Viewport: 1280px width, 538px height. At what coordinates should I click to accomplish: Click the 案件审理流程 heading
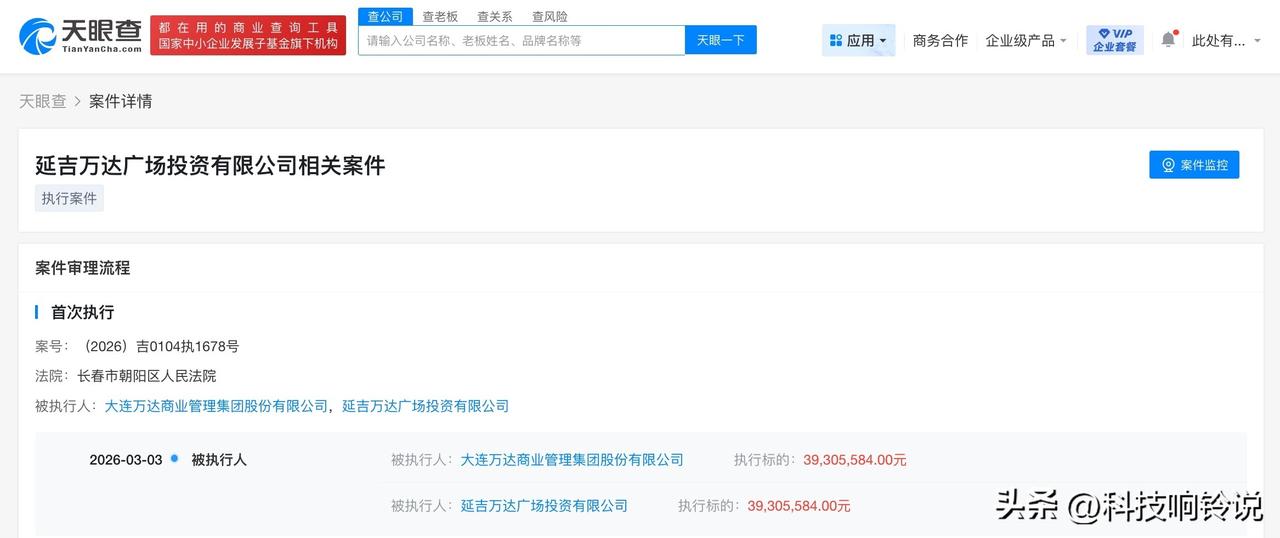83,268
